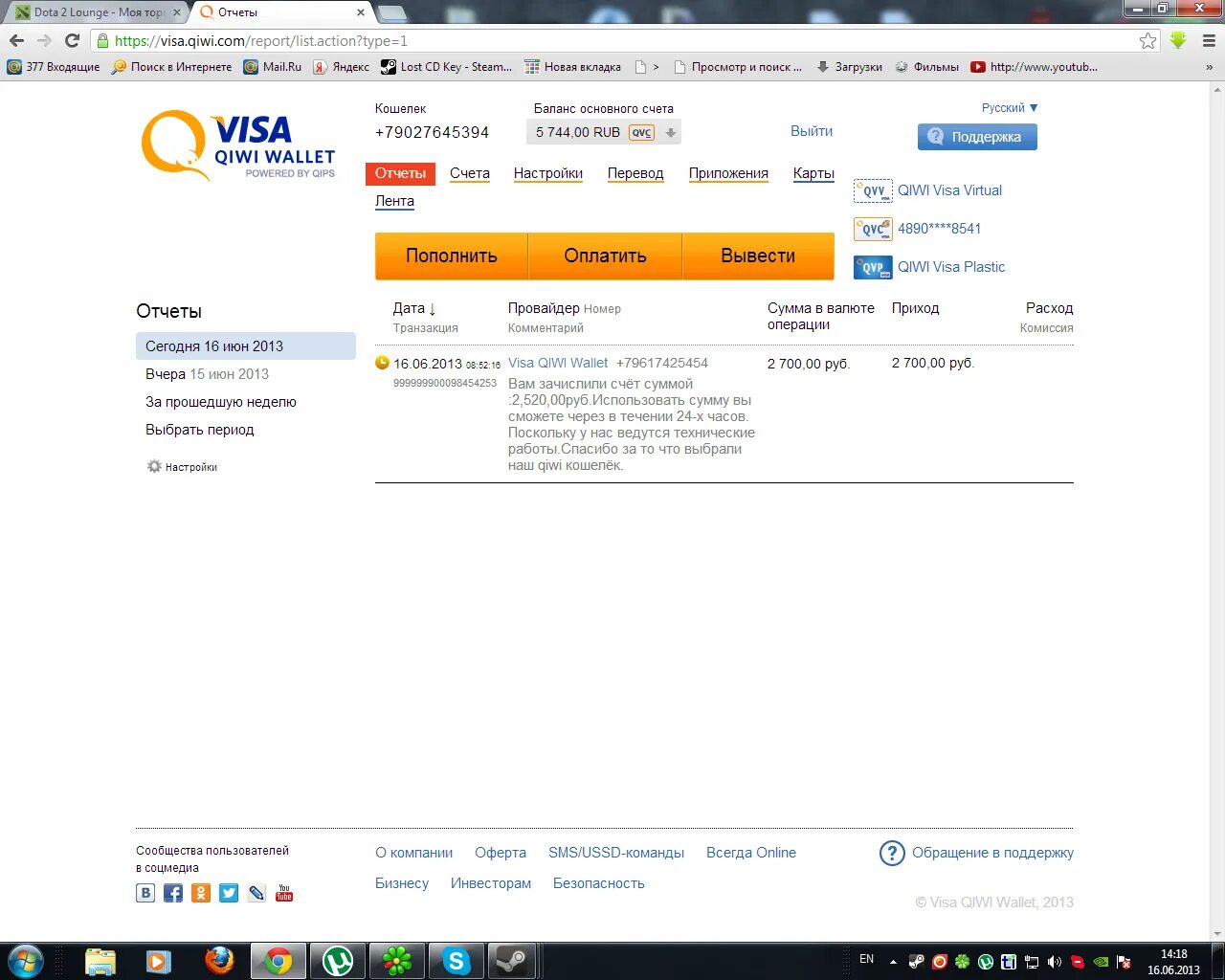Select the QVC card 4890****8541 icon
1225x980 pixels.
[x=872, y=229]
